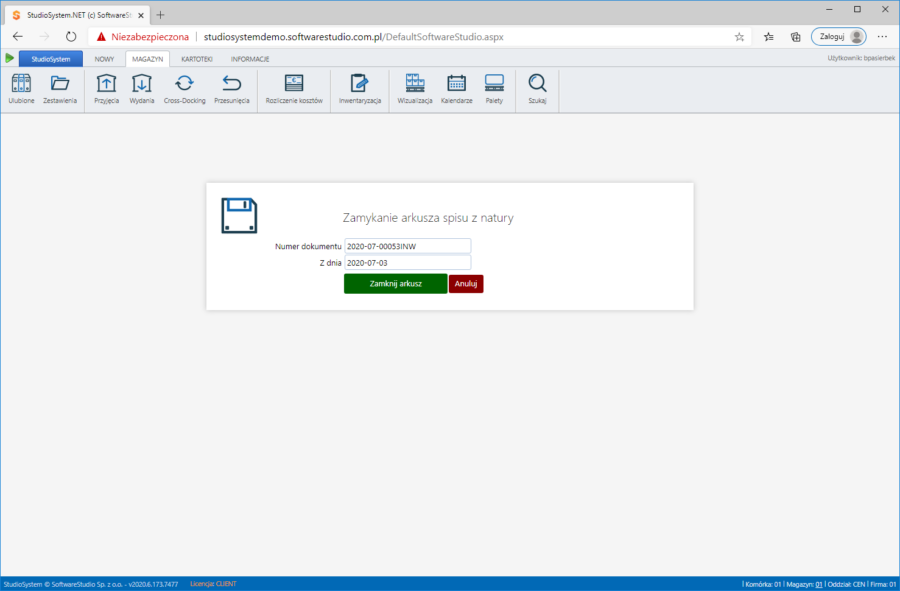This screenshot has width=900, height=591.
Task: Switch to the StudioSystem ribbon tab
Action: coord(51,59)
